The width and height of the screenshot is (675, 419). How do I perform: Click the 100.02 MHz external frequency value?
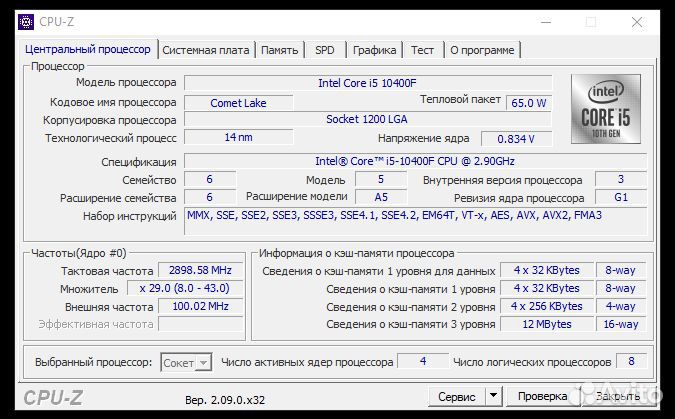click(x=201, y=306)
